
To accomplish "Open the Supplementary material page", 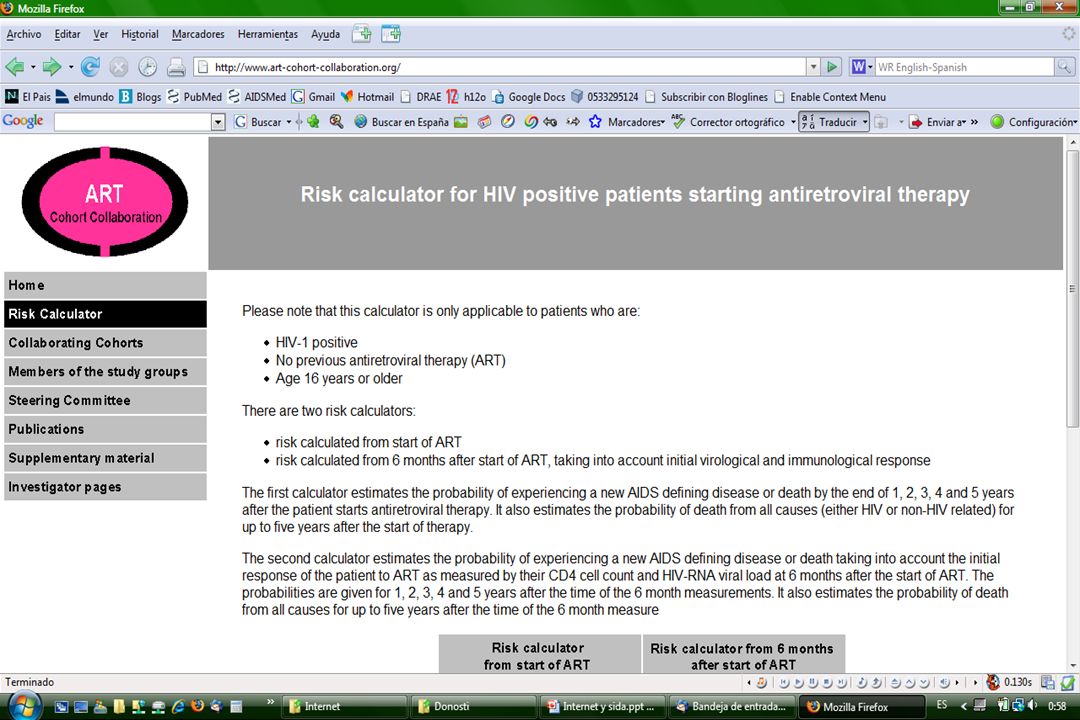I will [105, 458].
